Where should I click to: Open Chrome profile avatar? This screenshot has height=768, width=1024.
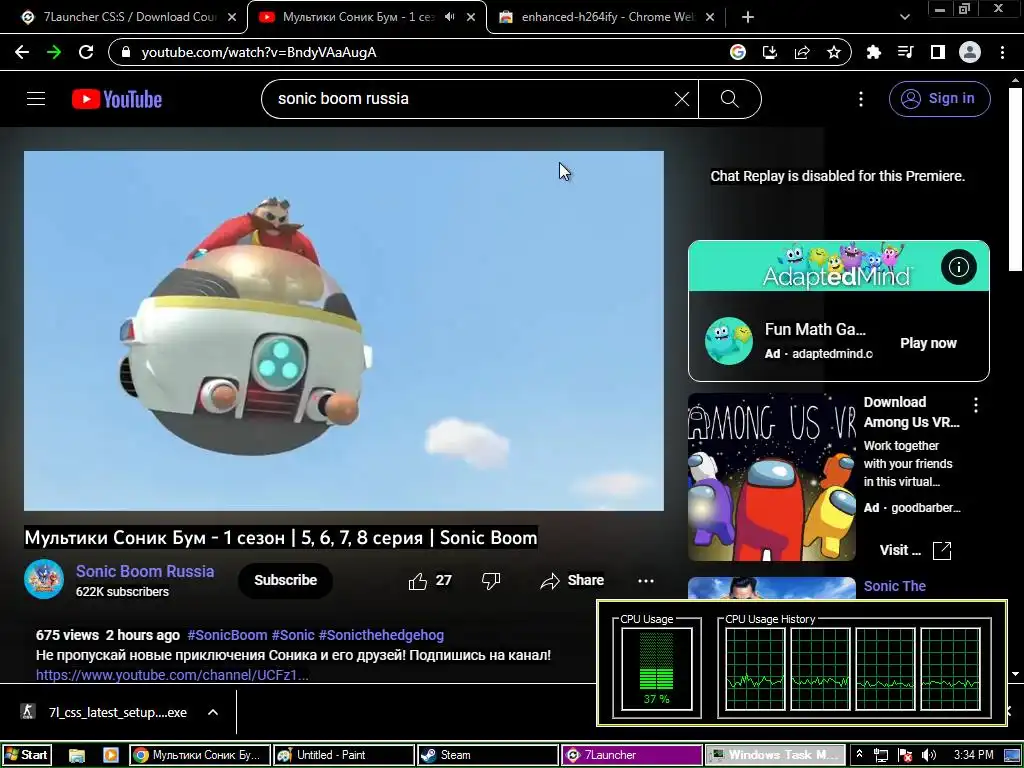pos(970,52)
